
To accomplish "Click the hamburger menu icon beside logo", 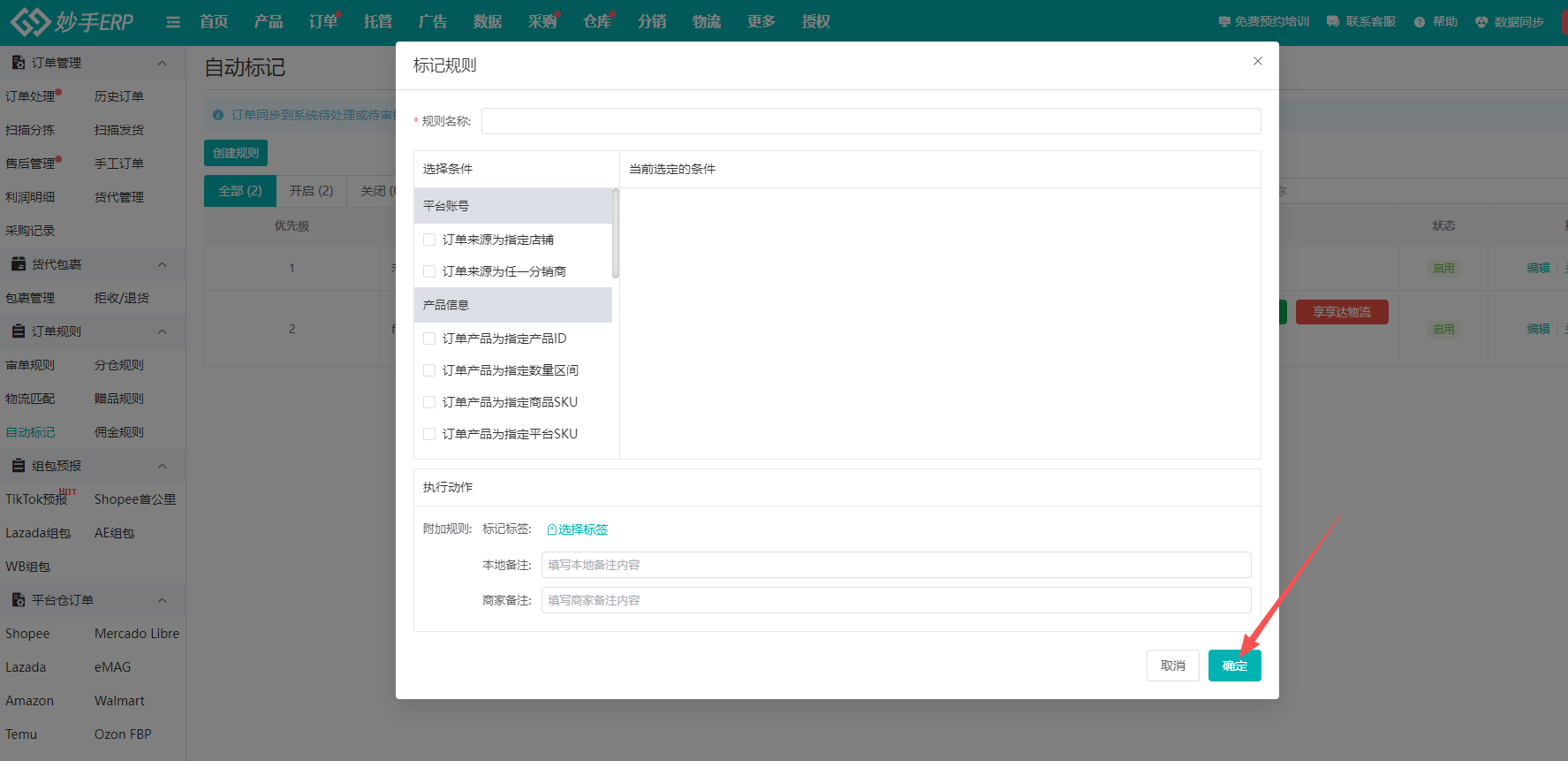I will [173, 22].
